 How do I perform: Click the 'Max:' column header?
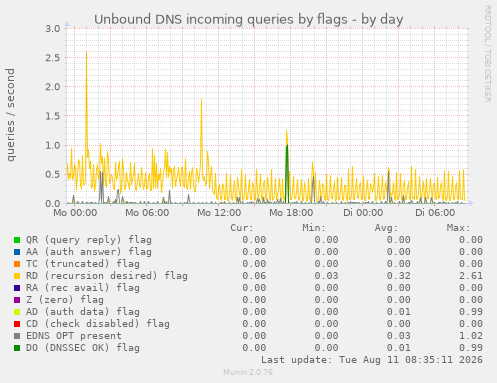(458, 228)
